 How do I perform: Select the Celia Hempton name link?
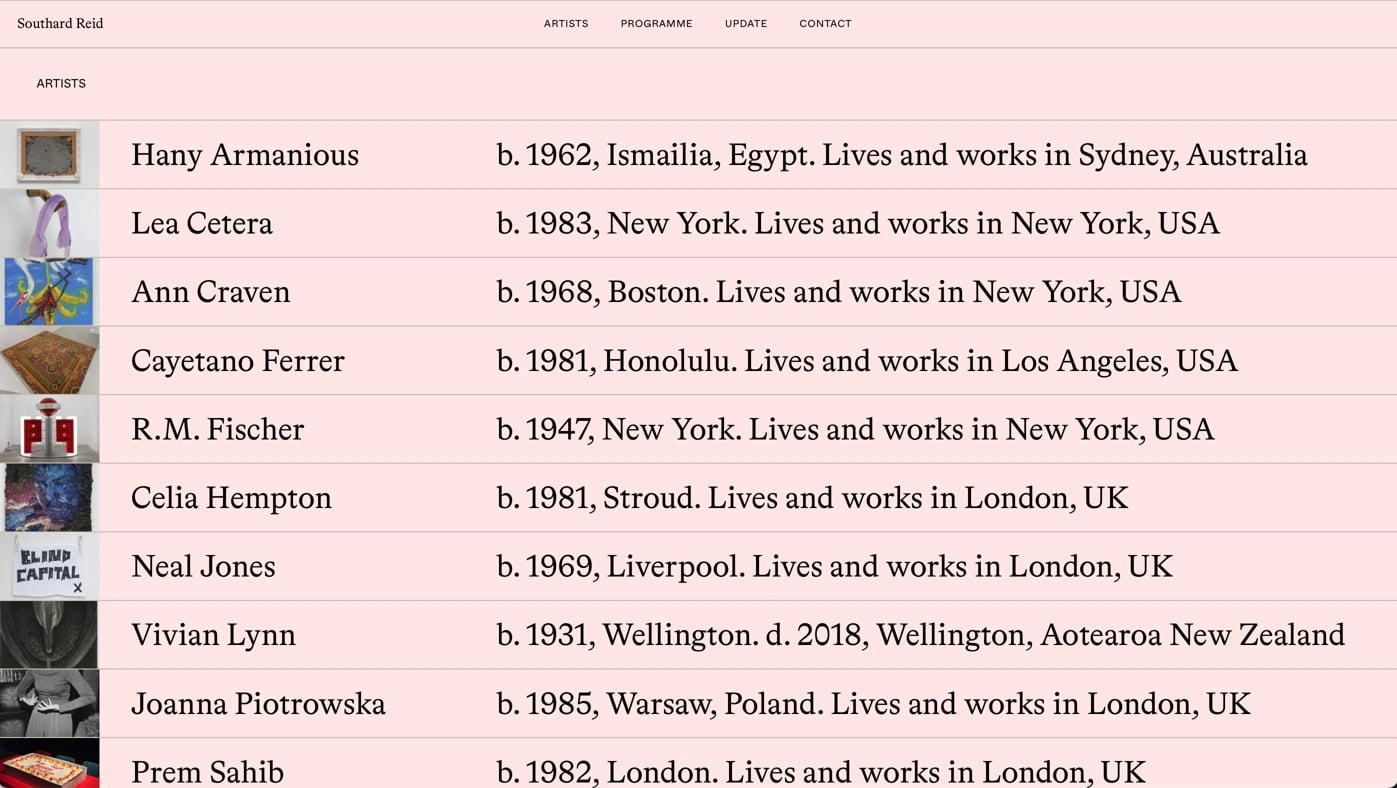(x=231, y=498)
